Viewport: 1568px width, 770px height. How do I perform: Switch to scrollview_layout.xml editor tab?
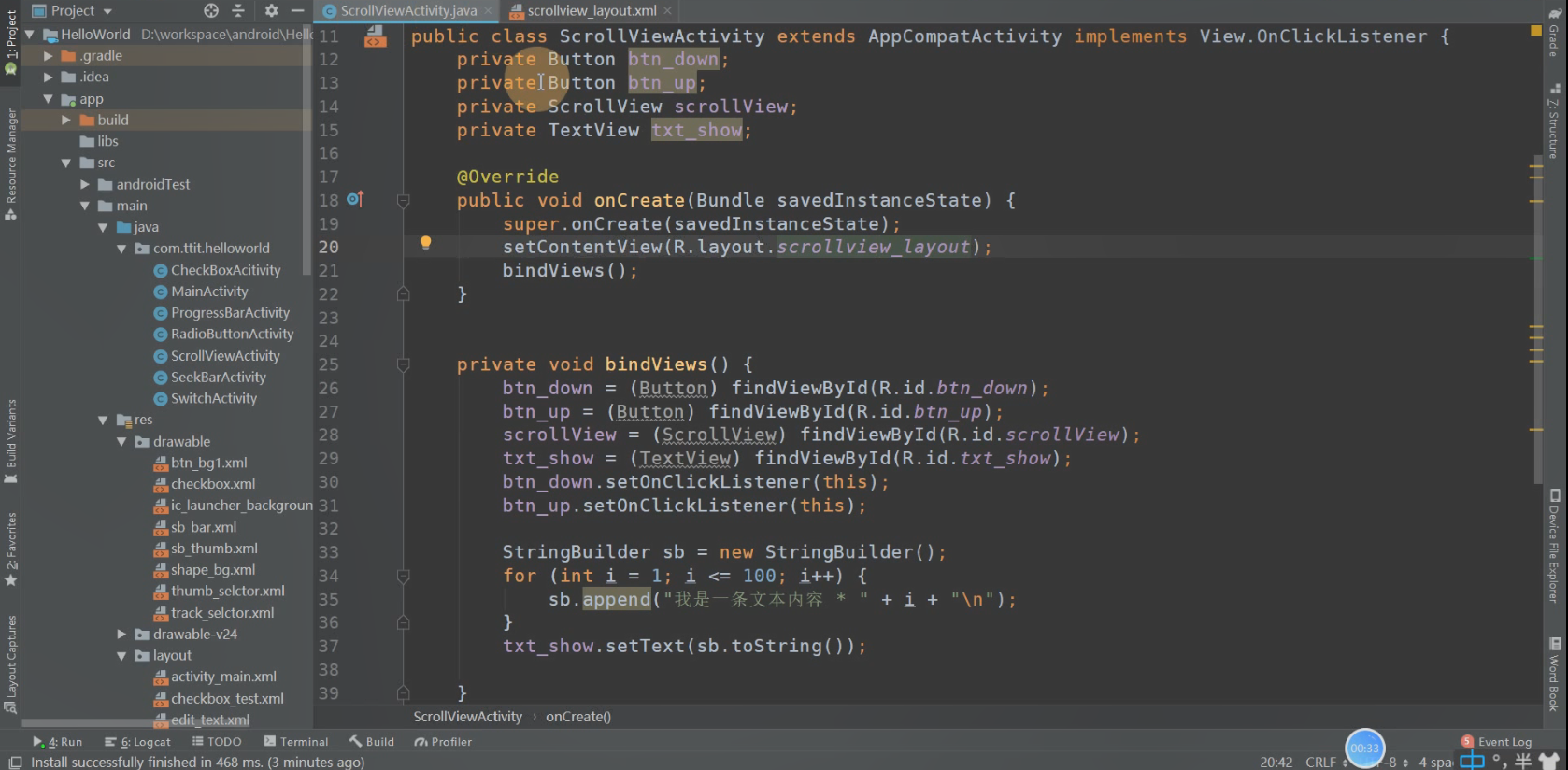592,10
